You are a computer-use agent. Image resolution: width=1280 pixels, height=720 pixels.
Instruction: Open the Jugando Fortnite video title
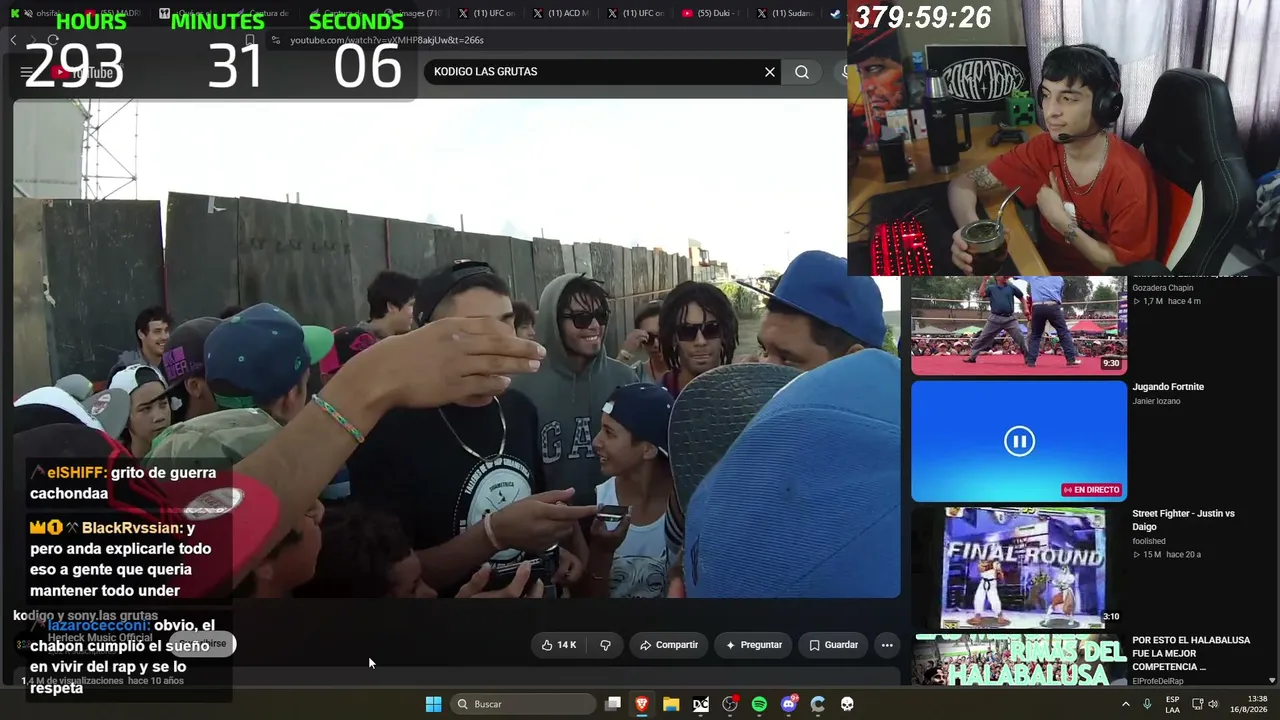pyautogui.click(x=1168, y=387)
